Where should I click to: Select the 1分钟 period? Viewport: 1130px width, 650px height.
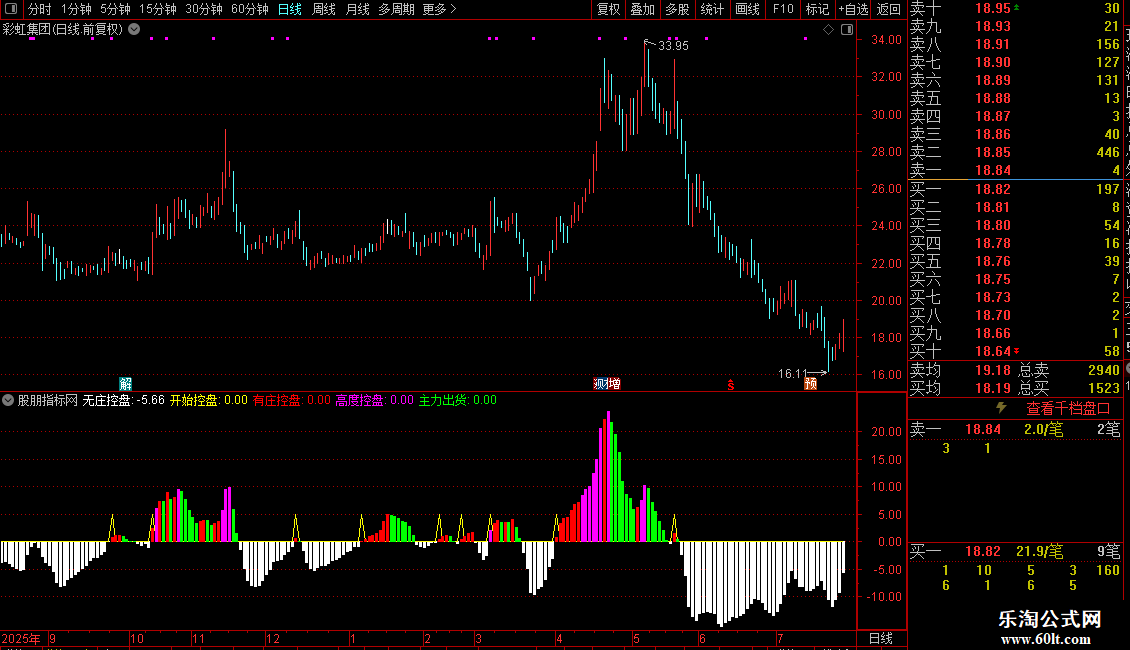76,9
